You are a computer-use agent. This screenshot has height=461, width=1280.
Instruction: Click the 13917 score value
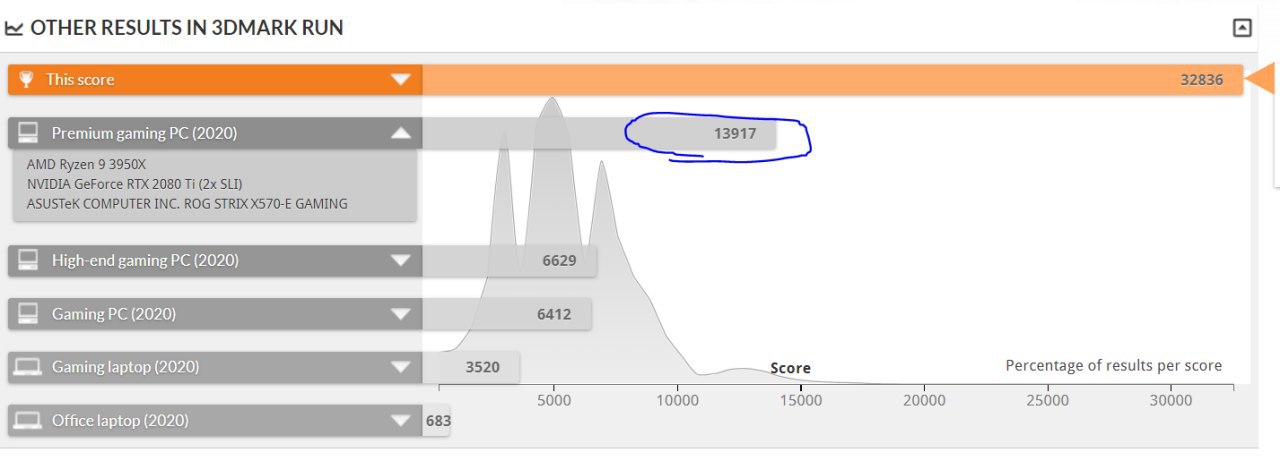tap(735, 133)
